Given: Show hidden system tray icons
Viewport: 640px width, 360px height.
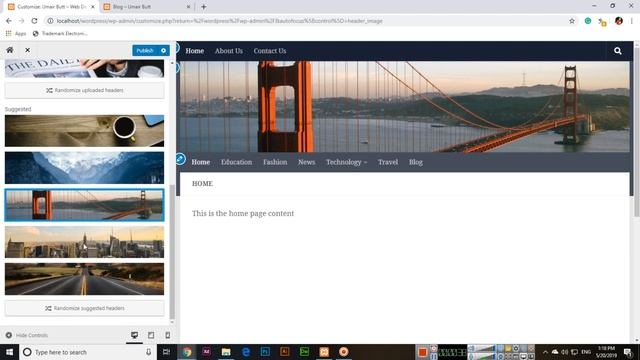Looking at the screenshot, I should point(545,352).
